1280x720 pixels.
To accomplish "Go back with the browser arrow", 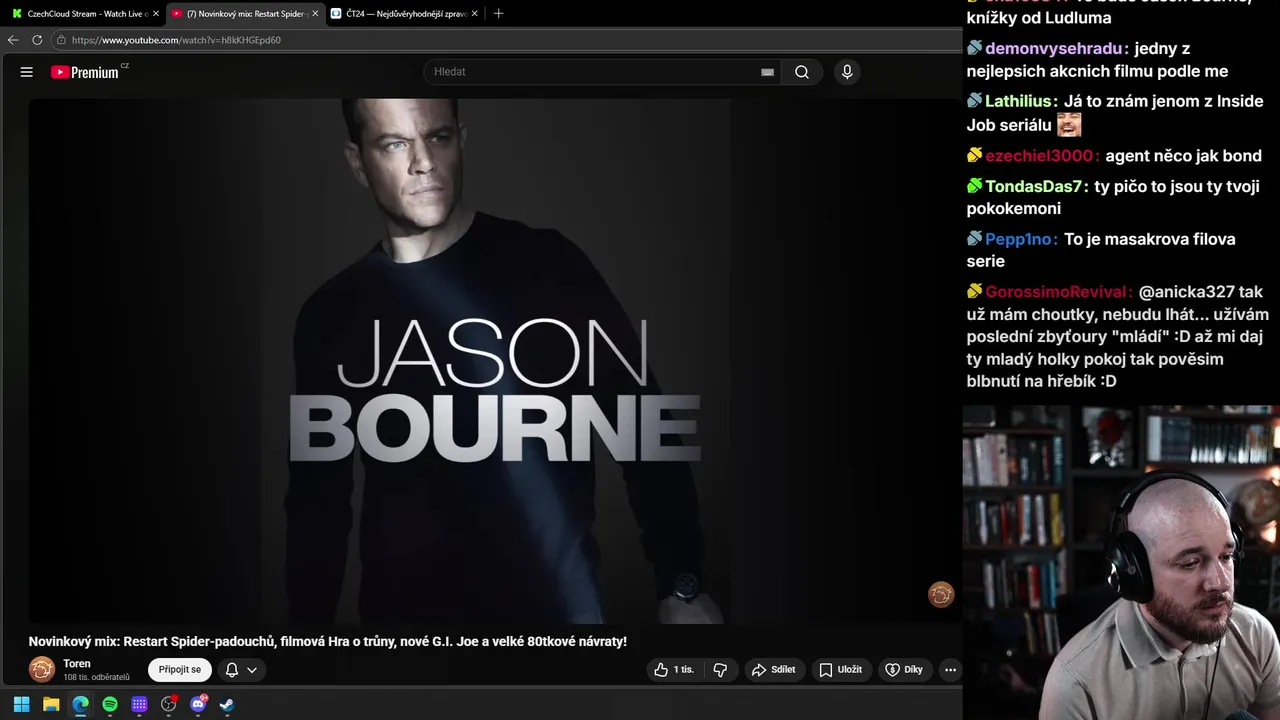I will [x=13, y=40].
